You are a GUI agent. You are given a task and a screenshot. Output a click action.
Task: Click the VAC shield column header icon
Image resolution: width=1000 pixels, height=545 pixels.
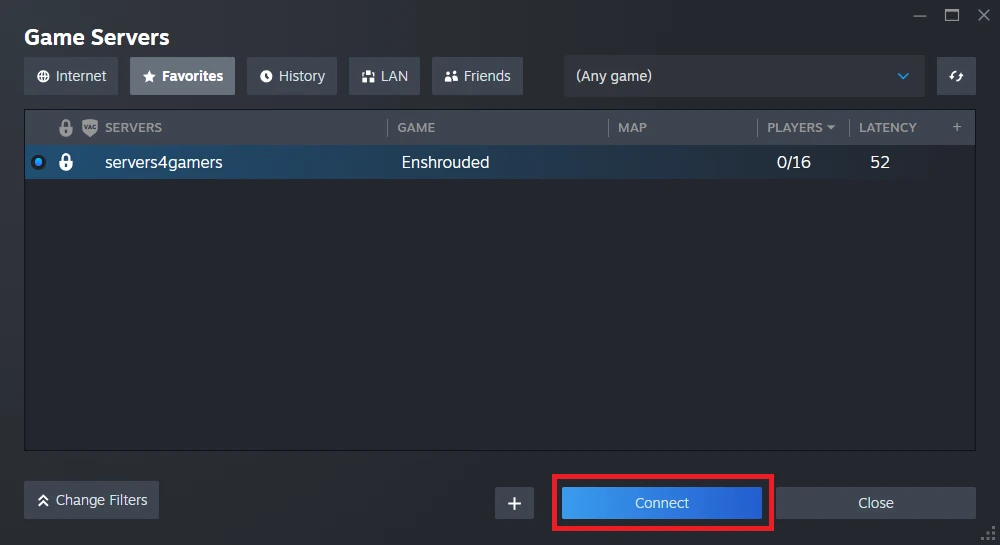[x=90, y=127]
